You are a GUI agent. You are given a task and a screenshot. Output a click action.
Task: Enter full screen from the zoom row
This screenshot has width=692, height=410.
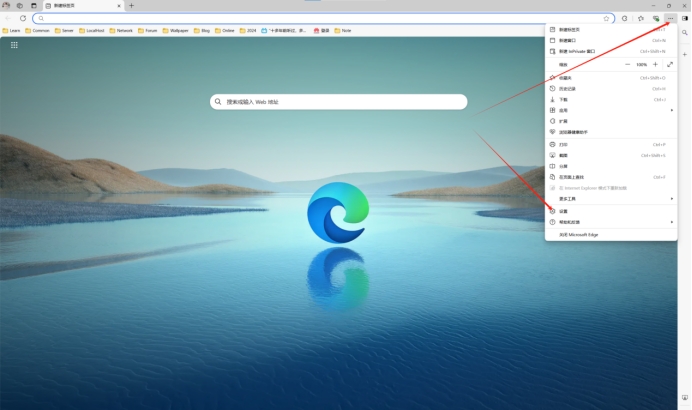[x=669, y=64]
